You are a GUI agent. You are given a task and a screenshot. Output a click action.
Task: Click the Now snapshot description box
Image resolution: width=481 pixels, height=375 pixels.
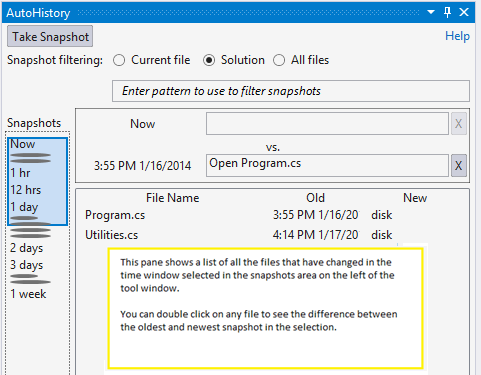pos(327,124)
